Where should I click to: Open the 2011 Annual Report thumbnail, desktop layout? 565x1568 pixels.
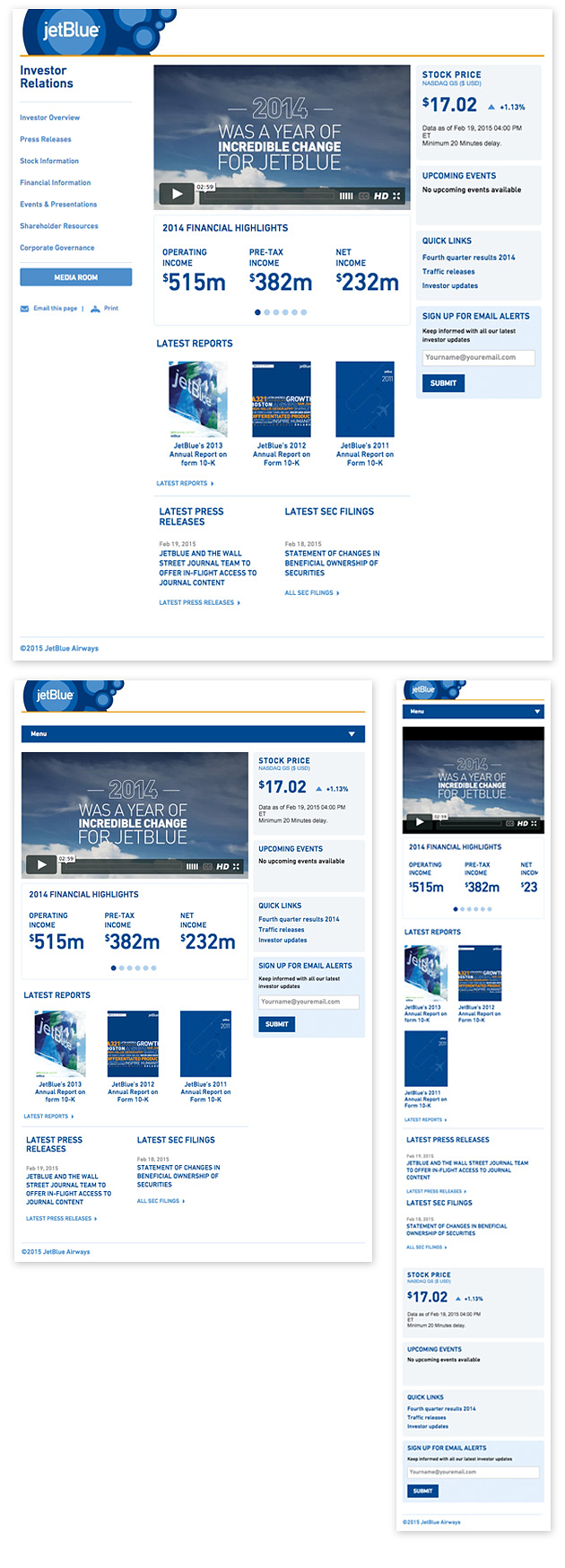[x=365, y=399]
